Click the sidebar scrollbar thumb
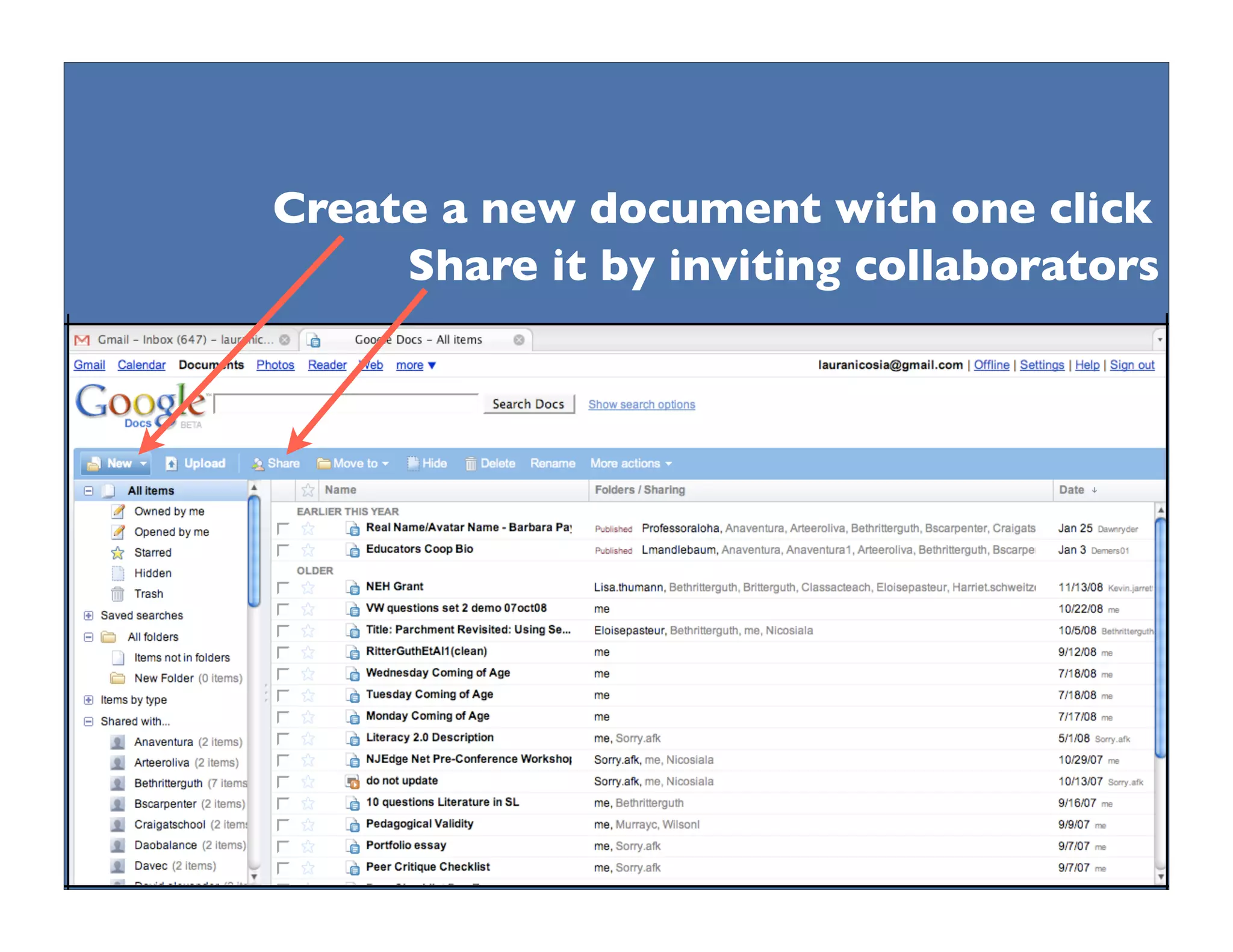This screenshot has width=1233, height=952. pos(254,551)
